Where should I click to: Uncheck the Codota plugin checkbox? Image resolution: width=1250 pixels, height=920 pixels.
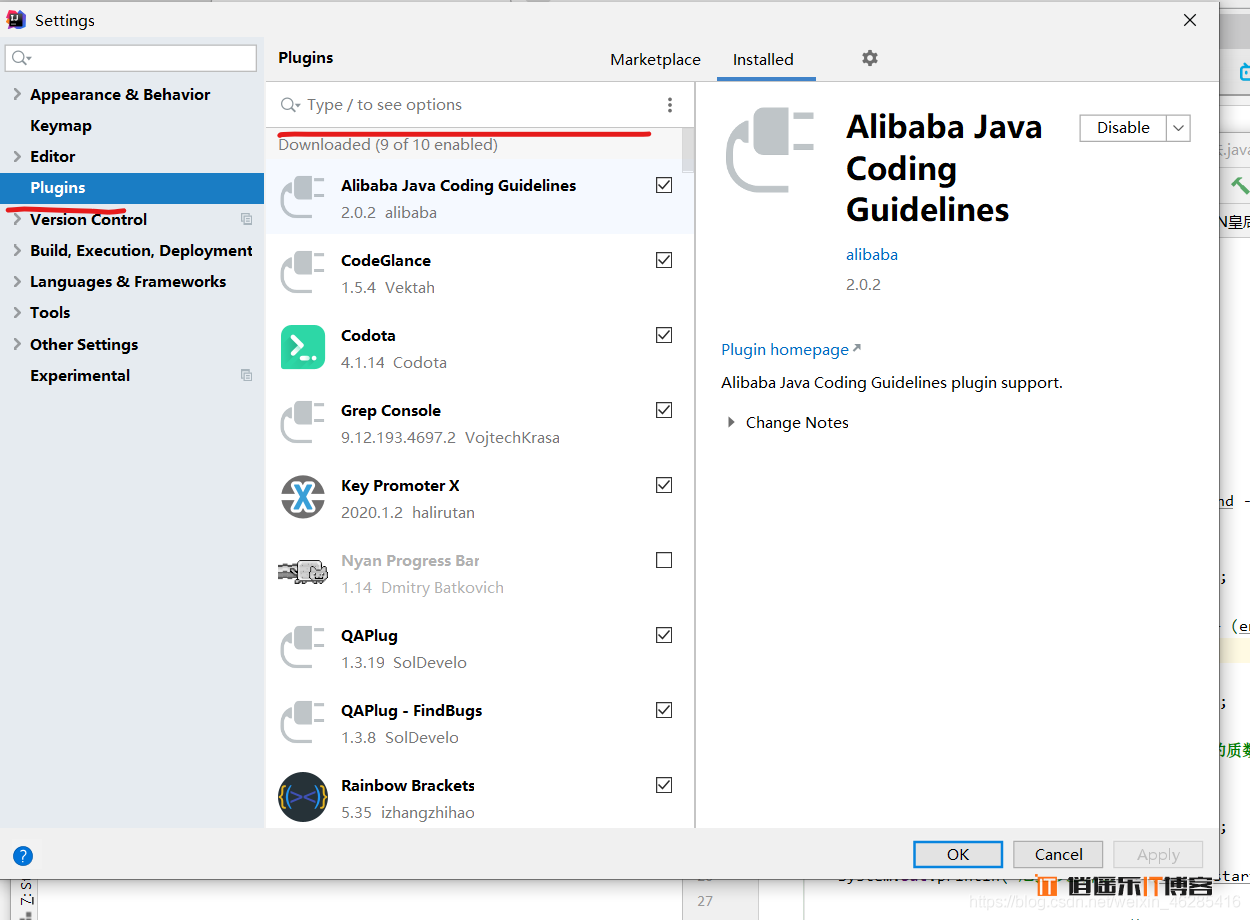point(664,335)
